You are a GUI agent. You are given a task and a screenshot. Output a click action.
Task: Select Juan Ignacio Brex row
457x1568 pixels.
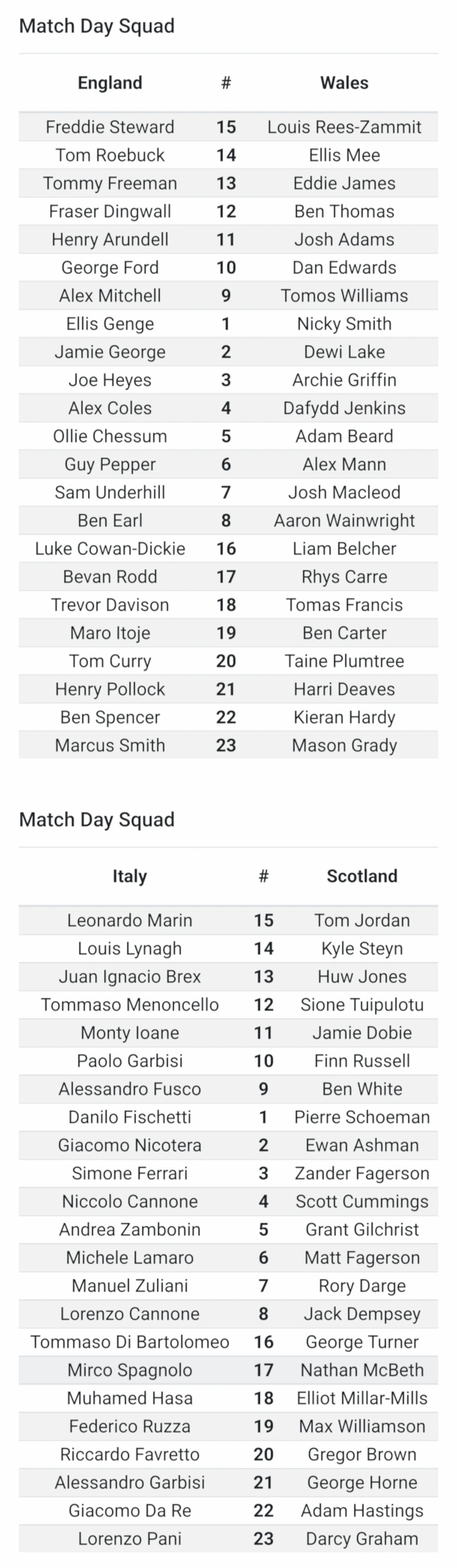click(x=228, y=977)
